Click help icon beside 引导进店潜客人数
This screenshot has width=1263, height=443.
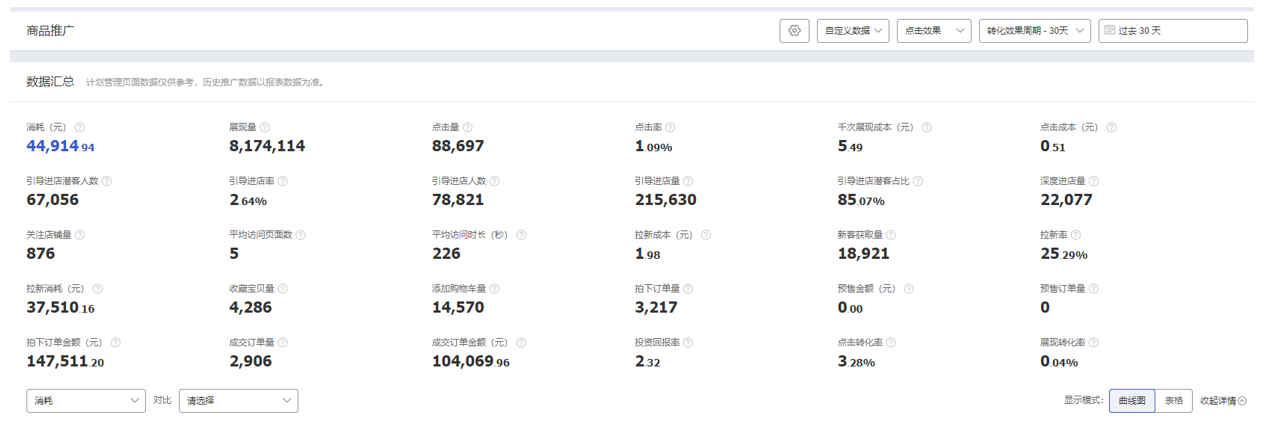pyautogui.click(x=107, y=181)
